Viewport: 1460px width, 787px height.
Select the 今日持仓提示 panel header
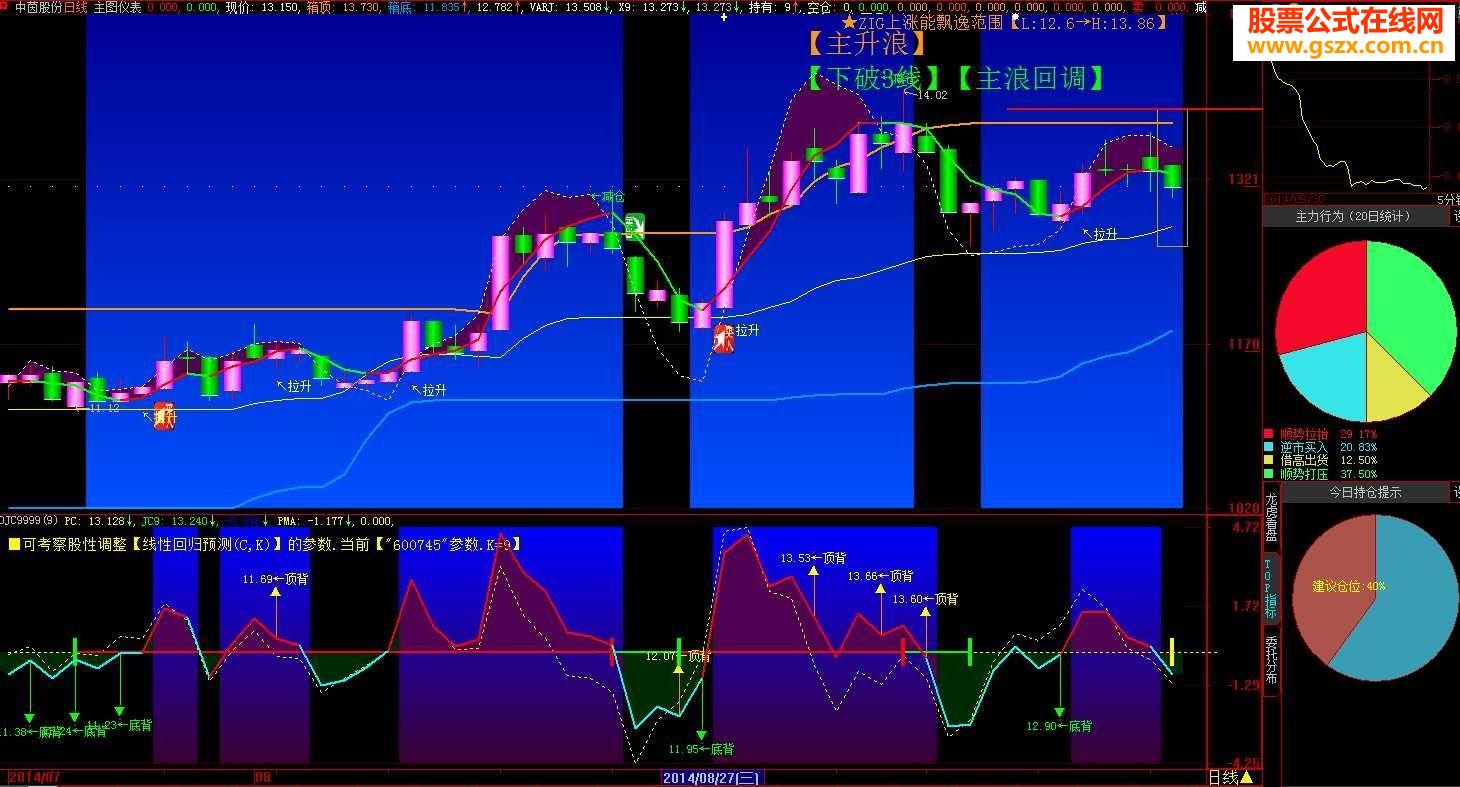[x=1364, y=492]
